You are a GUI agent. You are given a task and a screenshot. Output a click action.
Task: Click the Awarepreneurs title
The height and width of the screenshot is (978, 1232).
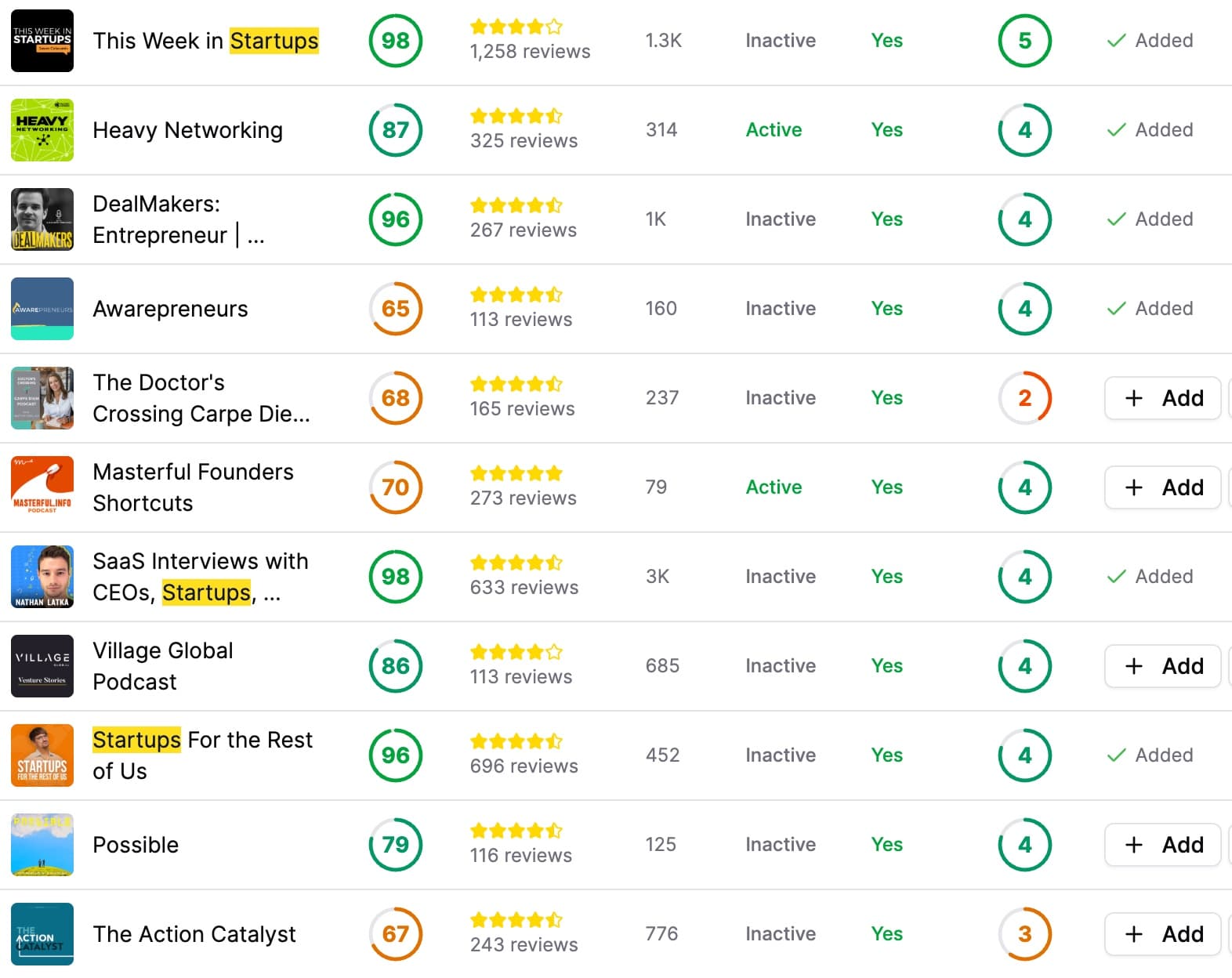[170, 309]
